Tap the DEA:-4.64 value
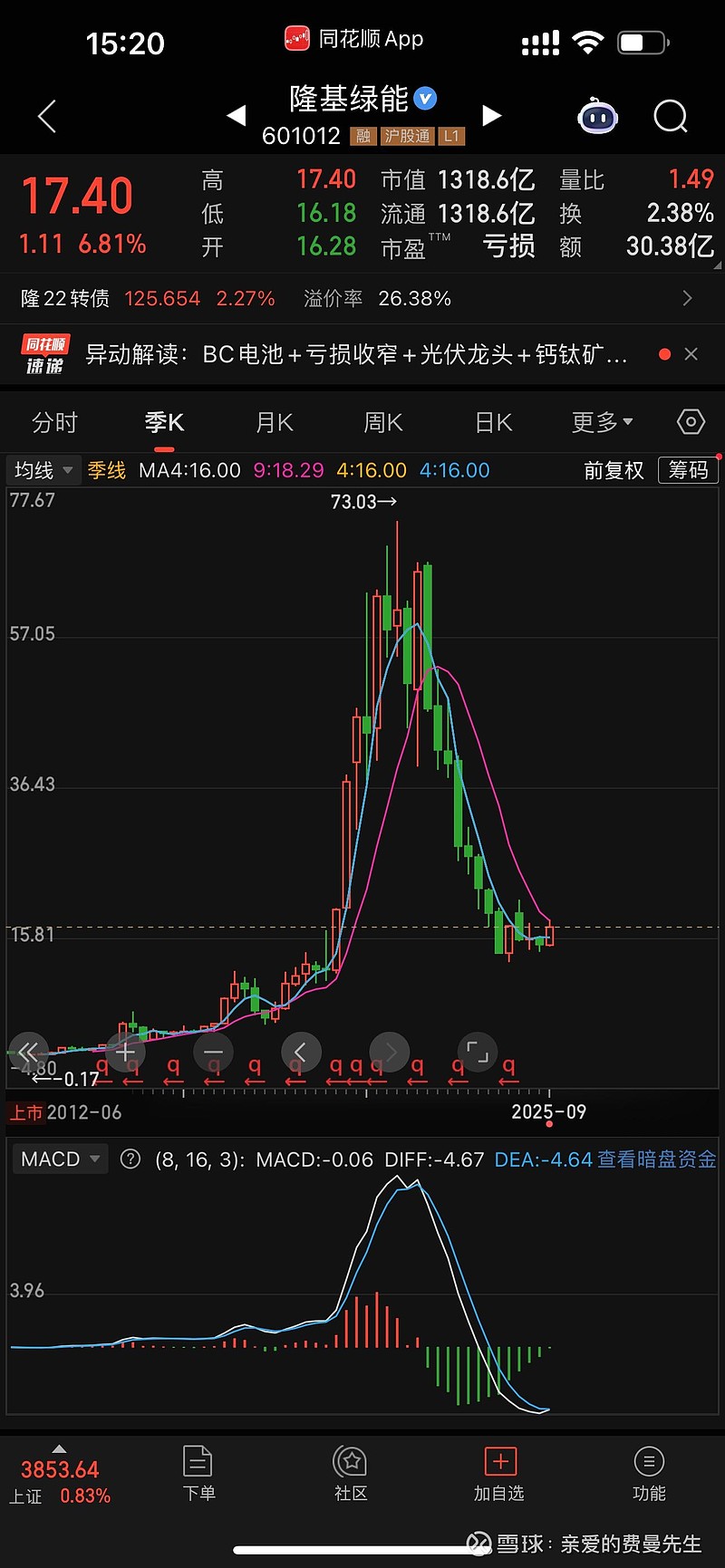The width and height of the screenshot is (725, 1568). point(543,1159)
